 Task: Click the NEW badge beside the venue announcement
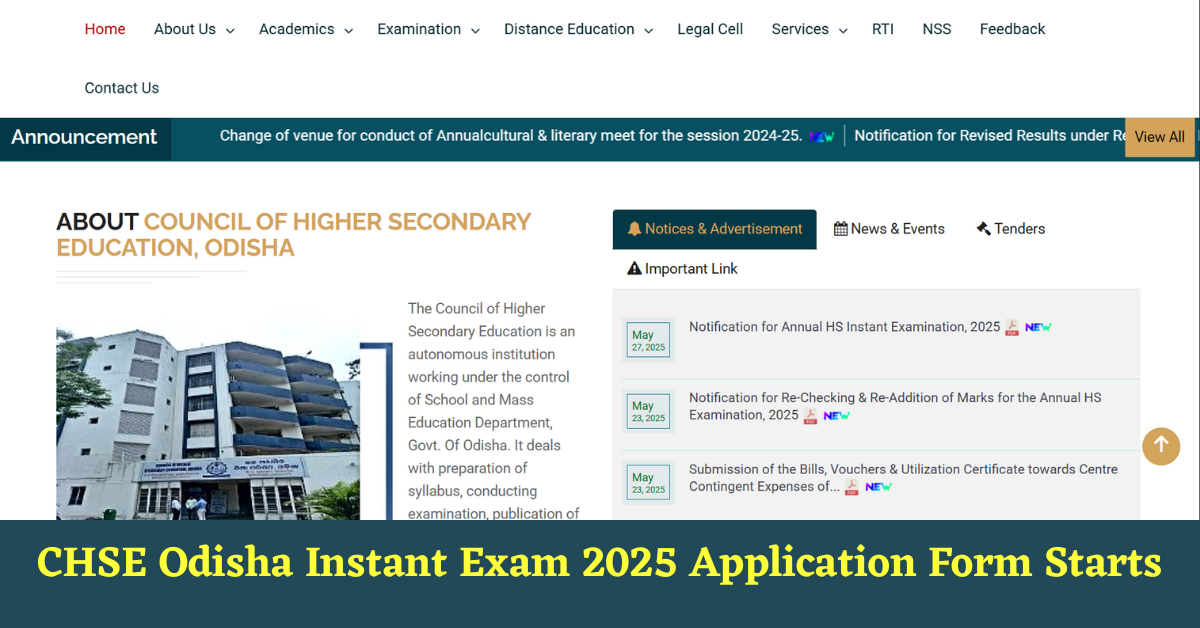click(x=822, y=137)
